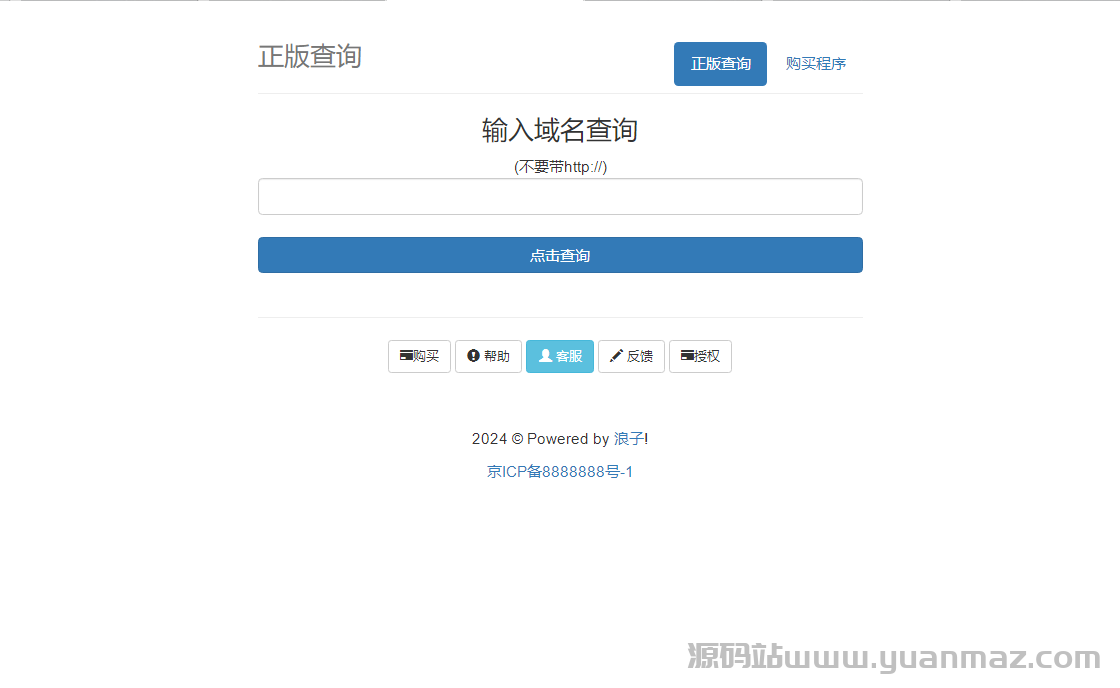Click the 正版查询 page title heading
This screenshot has width=1120, height=688.
click(x=309, y=57)
